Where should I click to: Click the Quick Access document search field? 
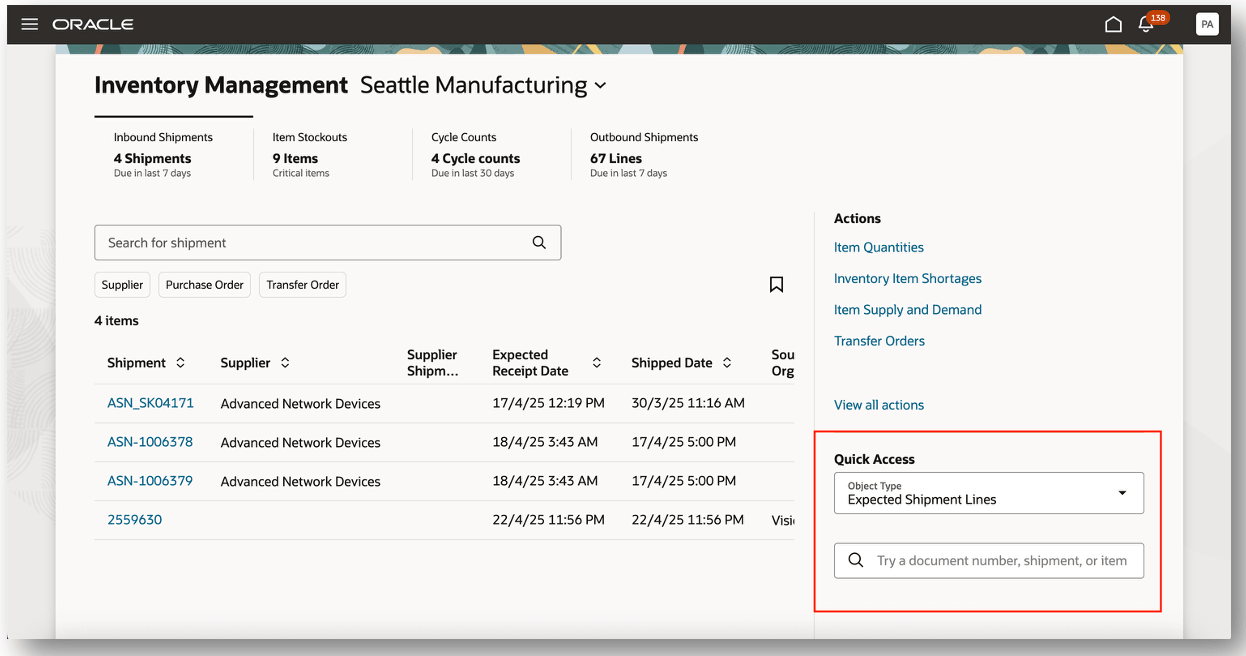click(1001, 560)
